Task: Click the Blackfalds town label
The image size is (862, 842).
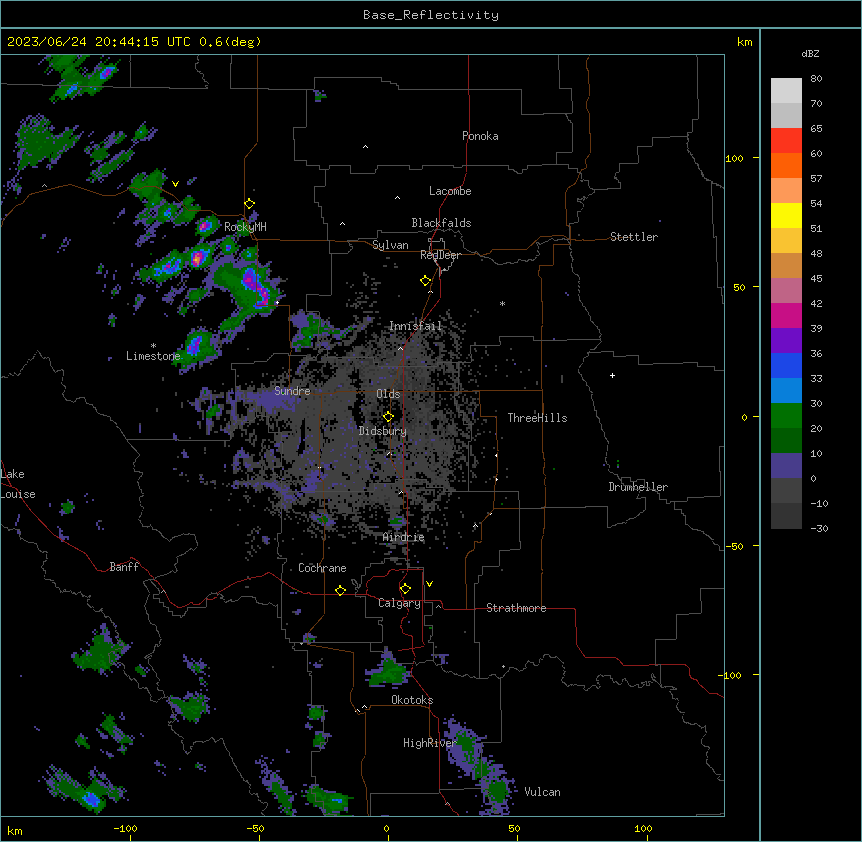Action: [x=441, y=223]
